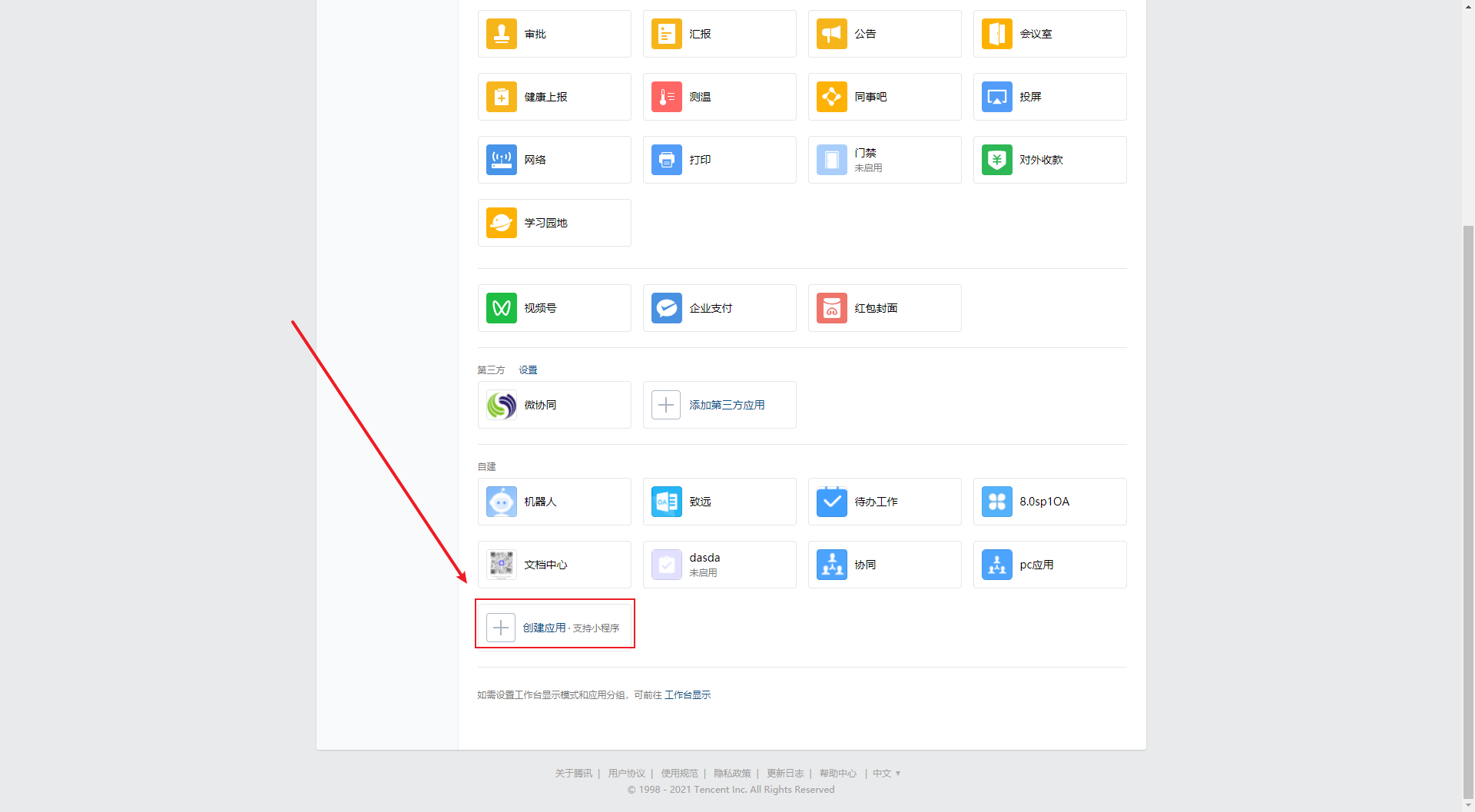The height and width of the screenshot is (812, 1475).
Task: Click the 未启用 status under dasda
Action: [703, 573]
